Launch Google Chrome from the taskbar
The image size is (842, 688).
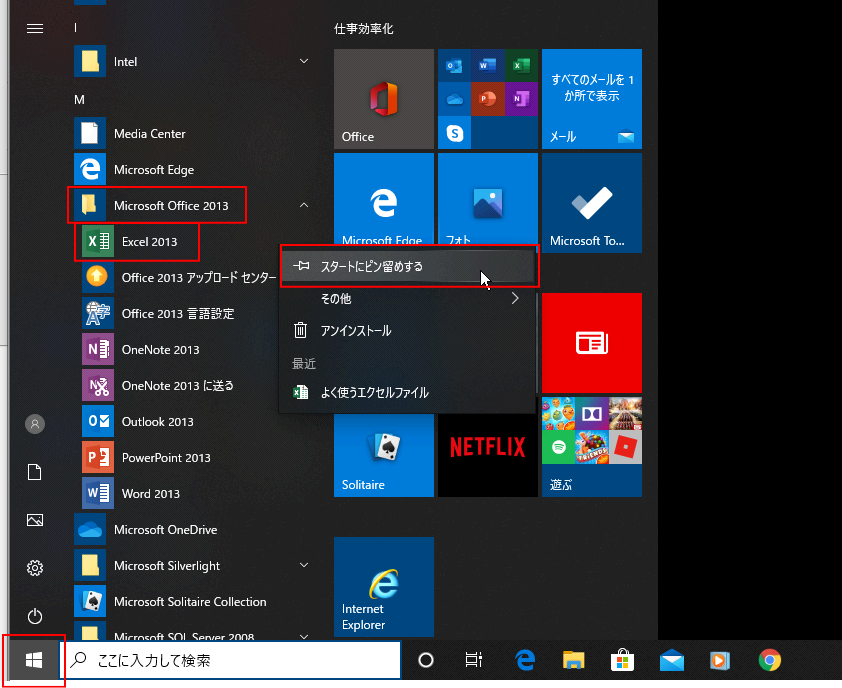coord(770,660)
